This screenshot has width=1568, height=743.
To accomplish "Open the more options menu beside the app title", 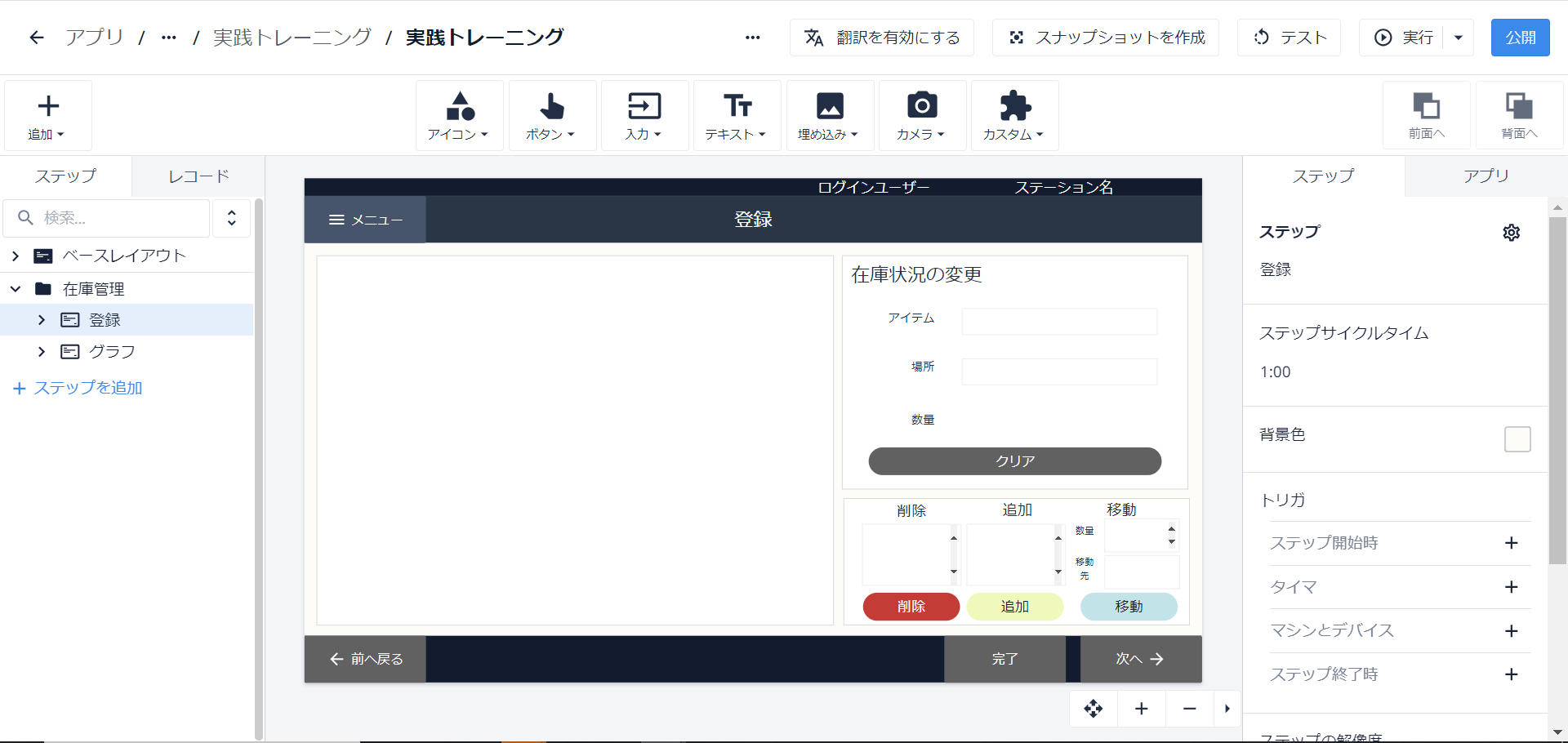I will pos(753,38).
